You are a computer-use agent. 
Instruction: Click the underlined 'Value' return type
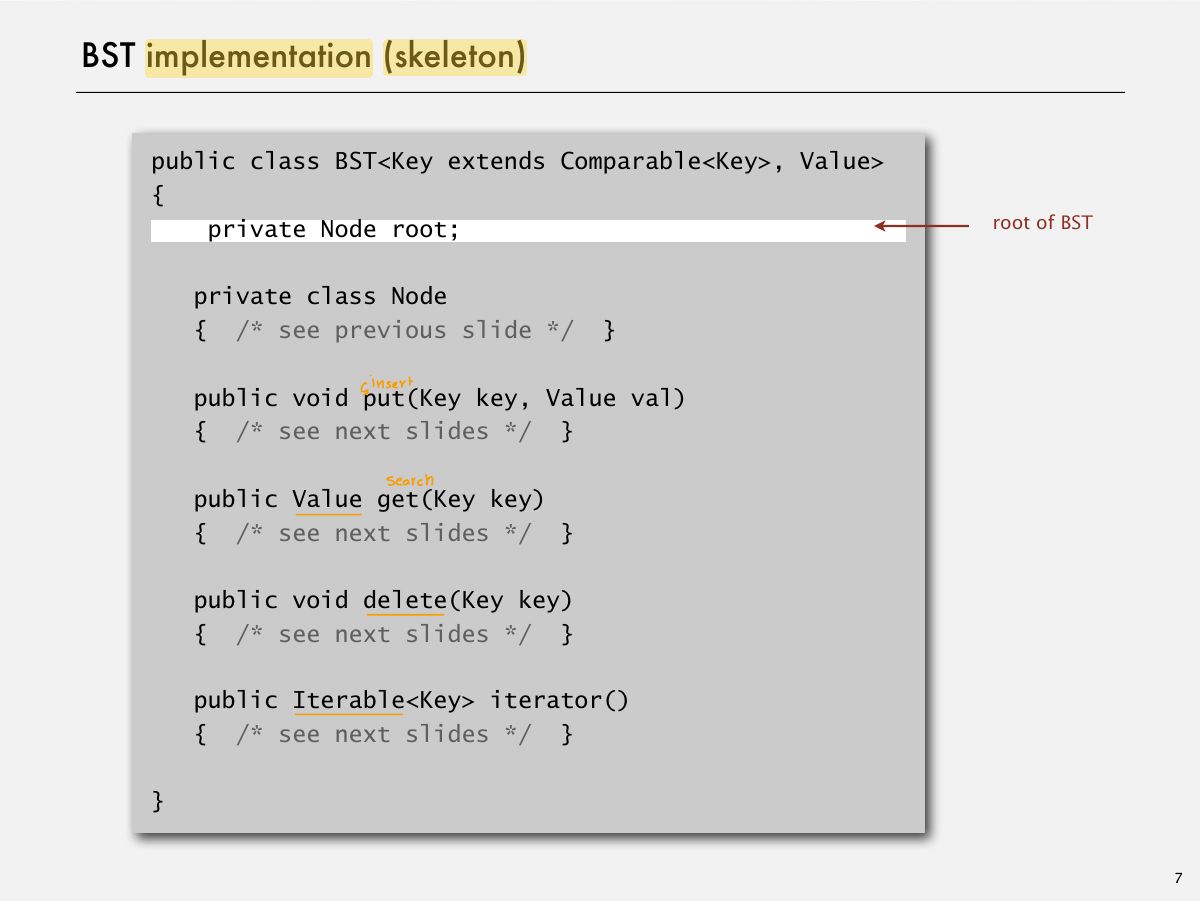point(327,499)
